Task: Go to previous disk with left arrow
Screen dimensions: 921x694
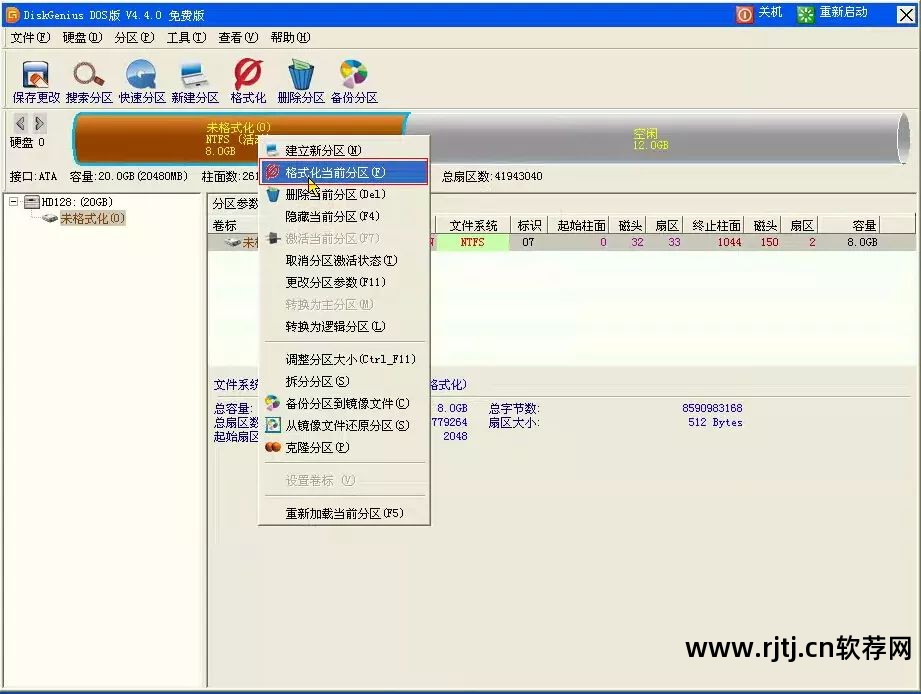Action: click(x=21, y=123)
